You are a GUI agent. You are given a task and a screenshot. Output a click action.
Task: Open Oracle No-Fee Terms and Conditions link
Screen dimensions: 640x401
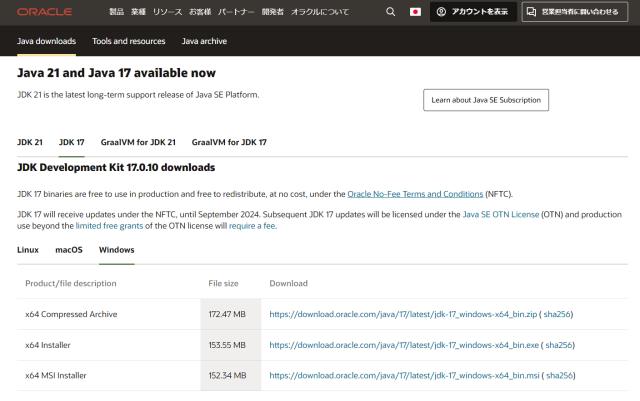pos(415,194)
